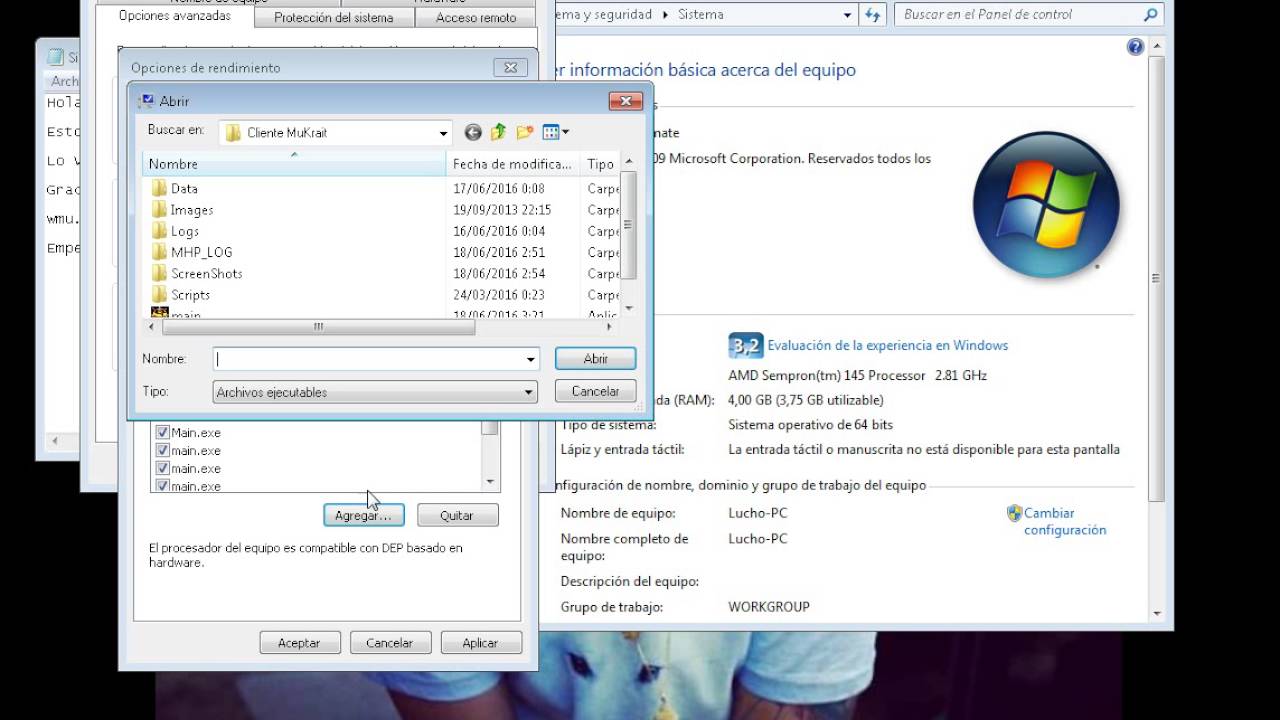This screenshot has height=720, width=1280.
Task: Click the Agregar... button
Action: point(363,516)
